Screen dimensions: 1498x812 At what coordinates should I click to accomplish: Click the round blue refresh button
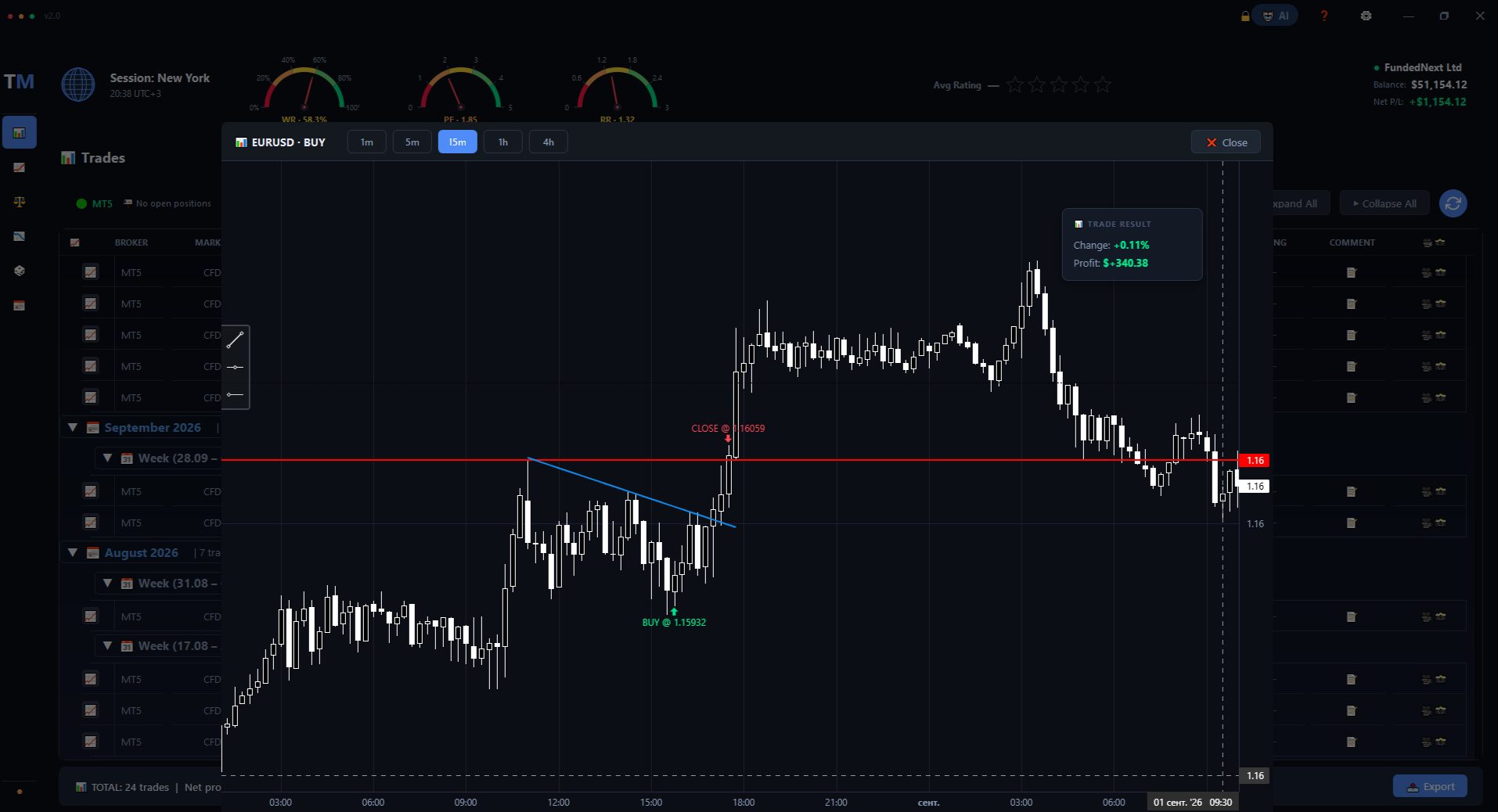click(x=1453, y=203)
